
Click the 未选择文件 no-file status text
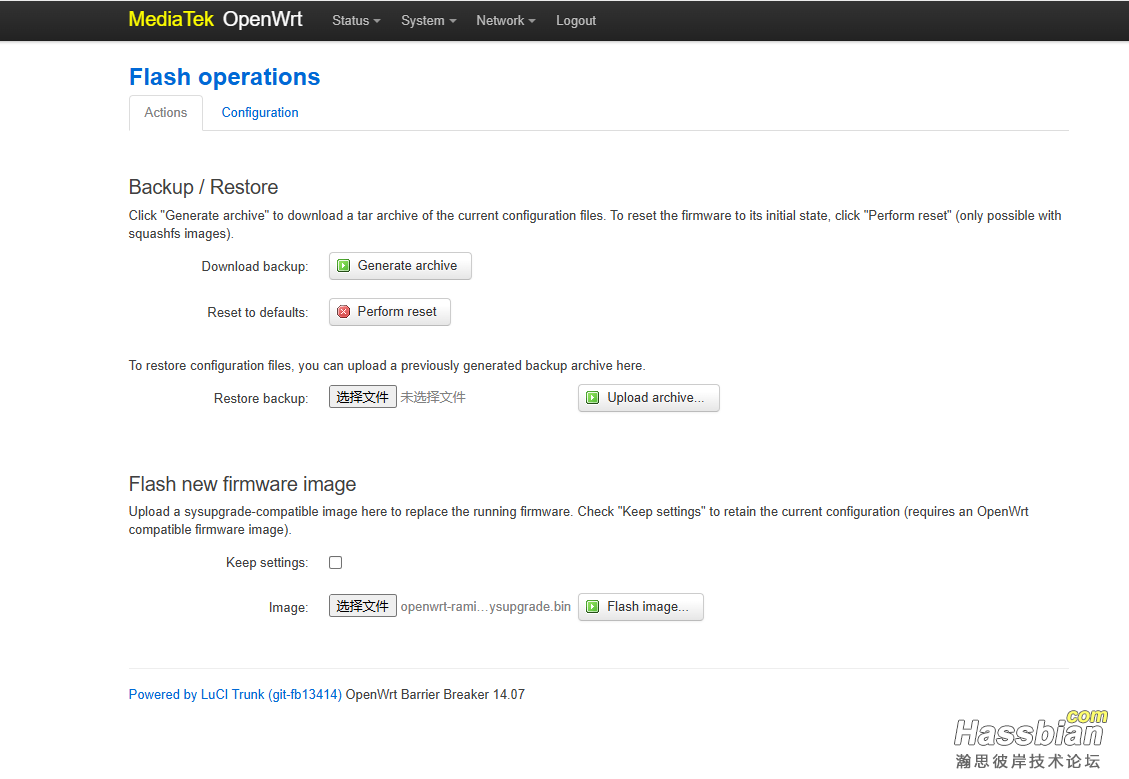[433, 397]
